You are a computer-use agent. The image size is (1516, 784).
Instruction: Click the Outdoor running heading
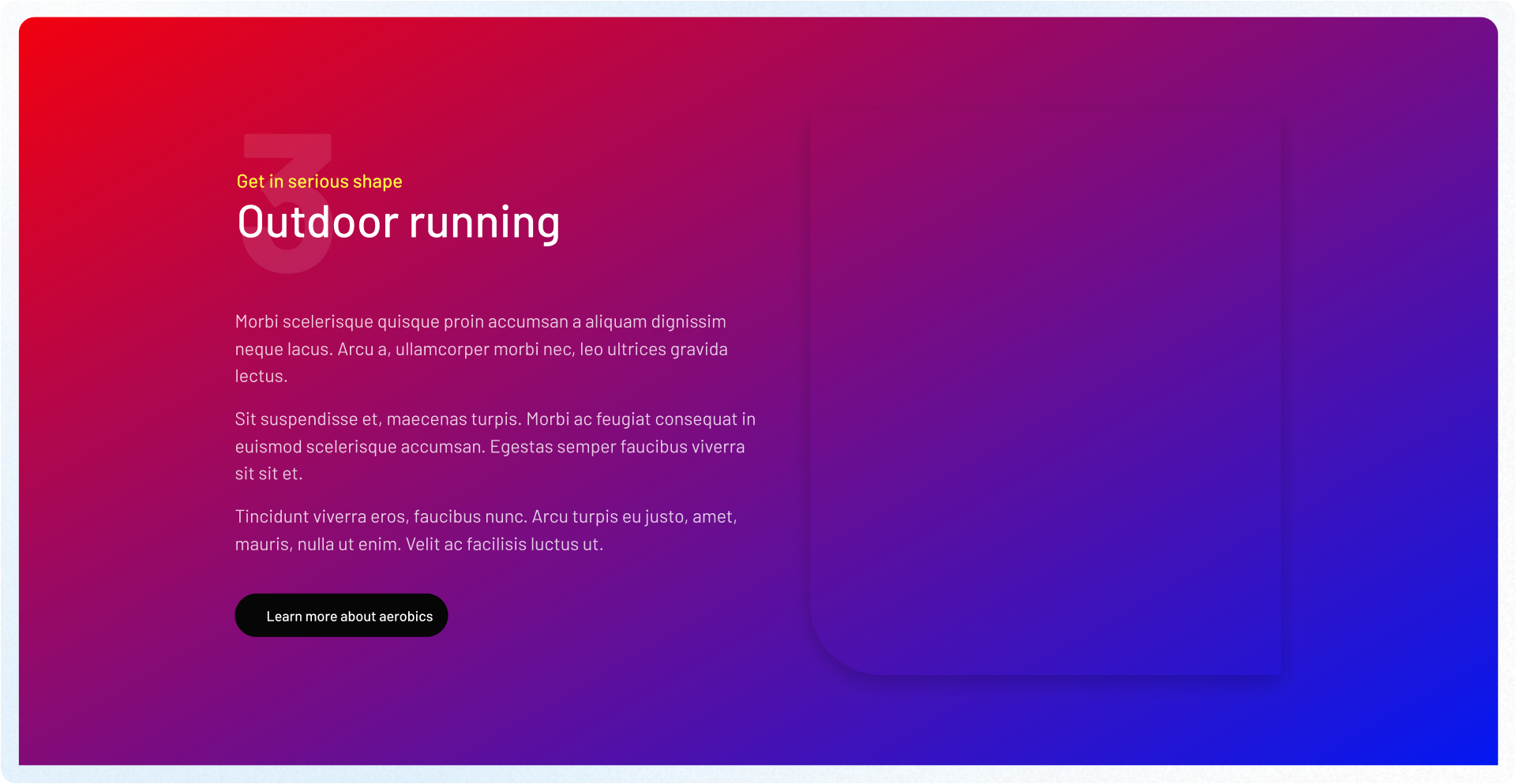point(398,223)
